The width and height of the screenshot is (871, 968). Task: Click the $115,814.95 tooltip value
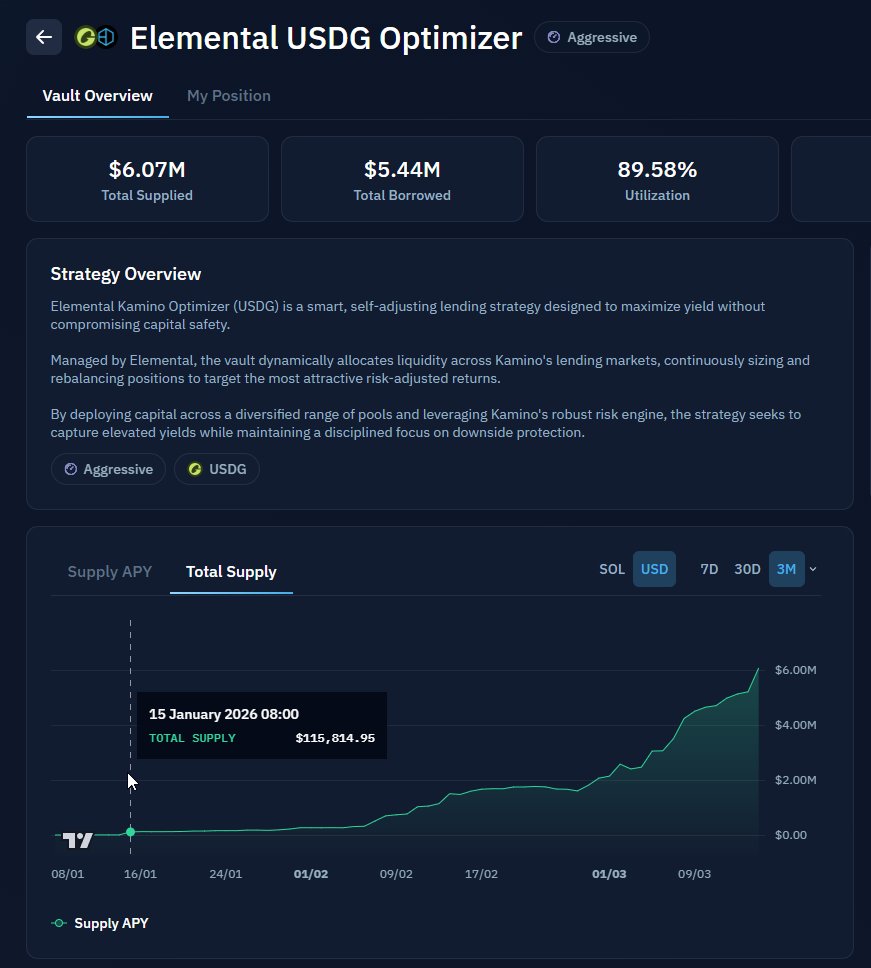coord(335,738)
